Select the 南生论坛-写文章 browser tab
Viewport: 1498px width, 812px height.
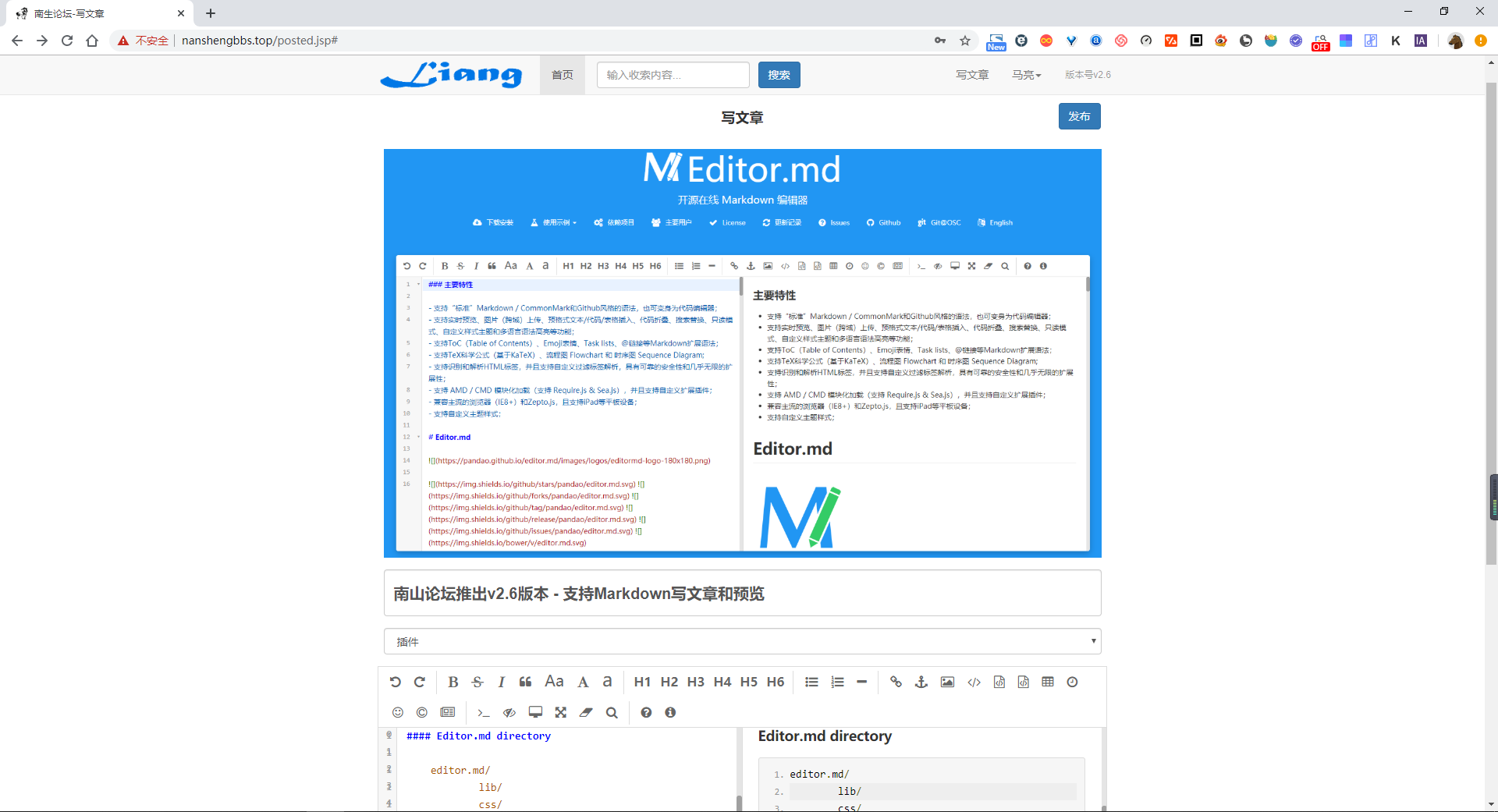[100, 13]
